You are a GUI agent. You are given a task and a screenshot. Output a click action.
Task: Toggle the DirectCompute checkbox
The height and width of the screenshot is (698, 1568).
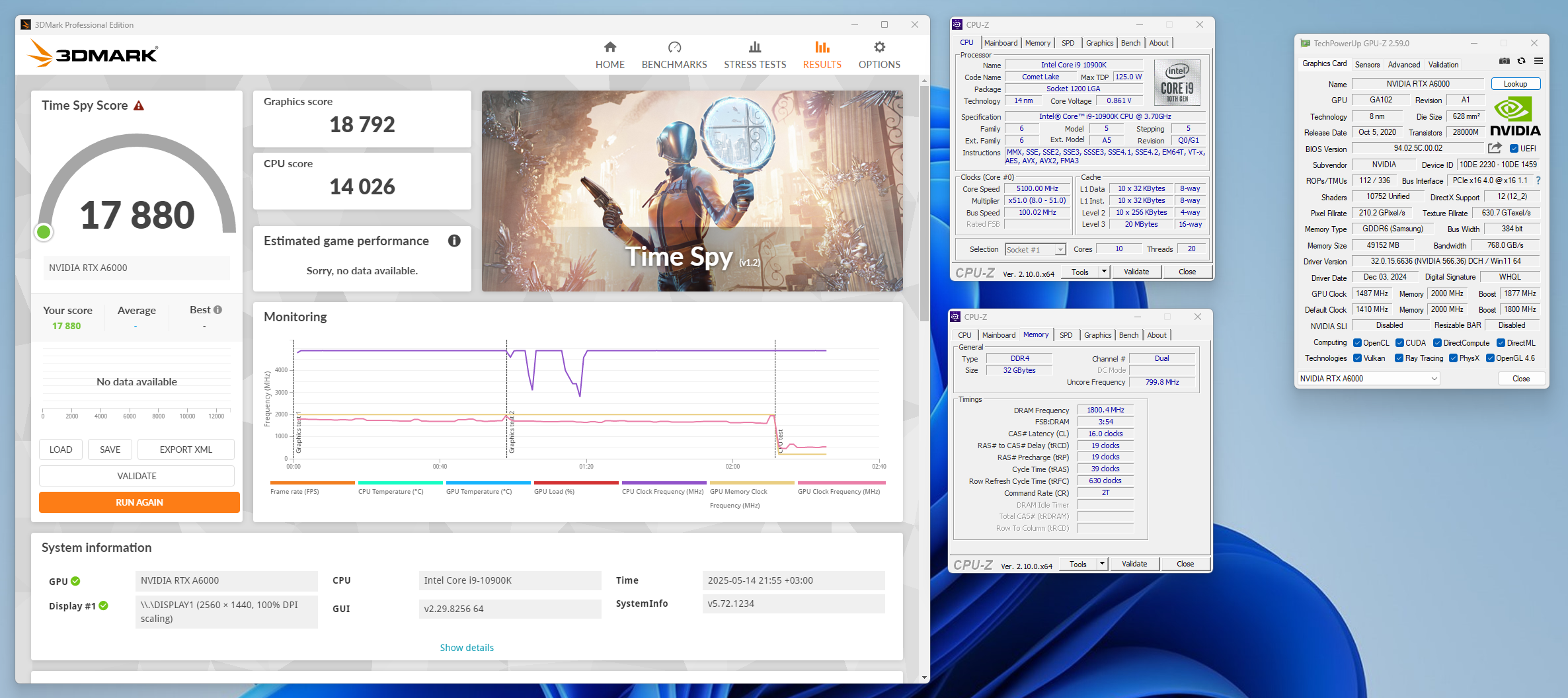click(1437, 343)
